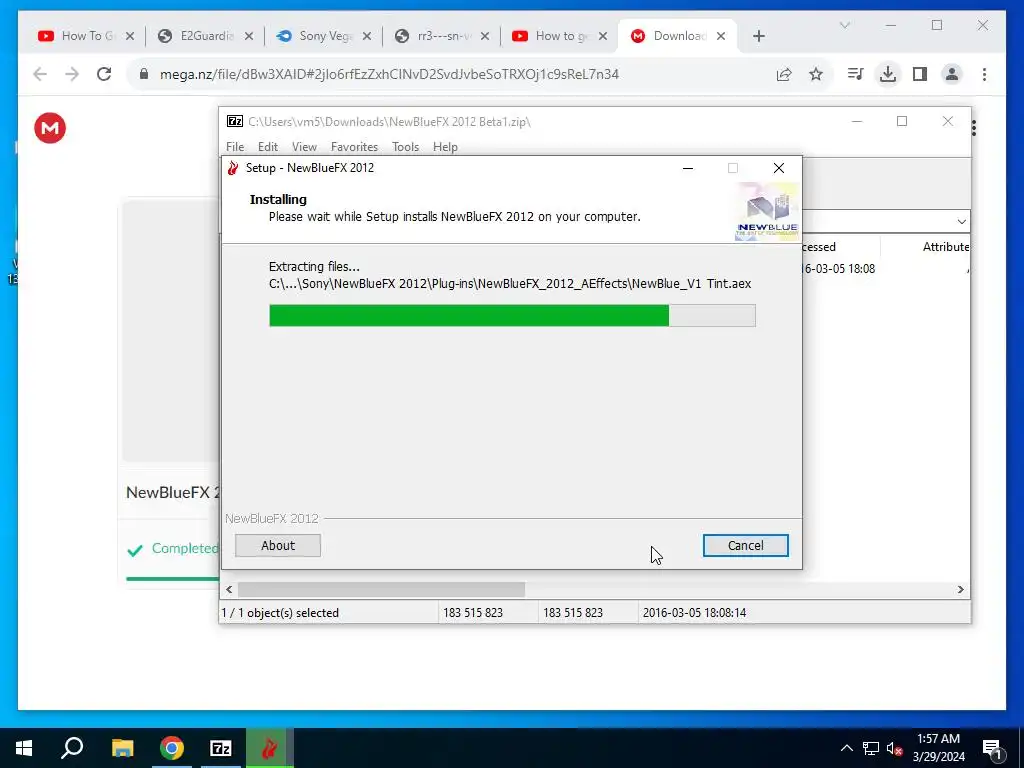Click the address bar URL
The image size is (1024, 768).
389,74
